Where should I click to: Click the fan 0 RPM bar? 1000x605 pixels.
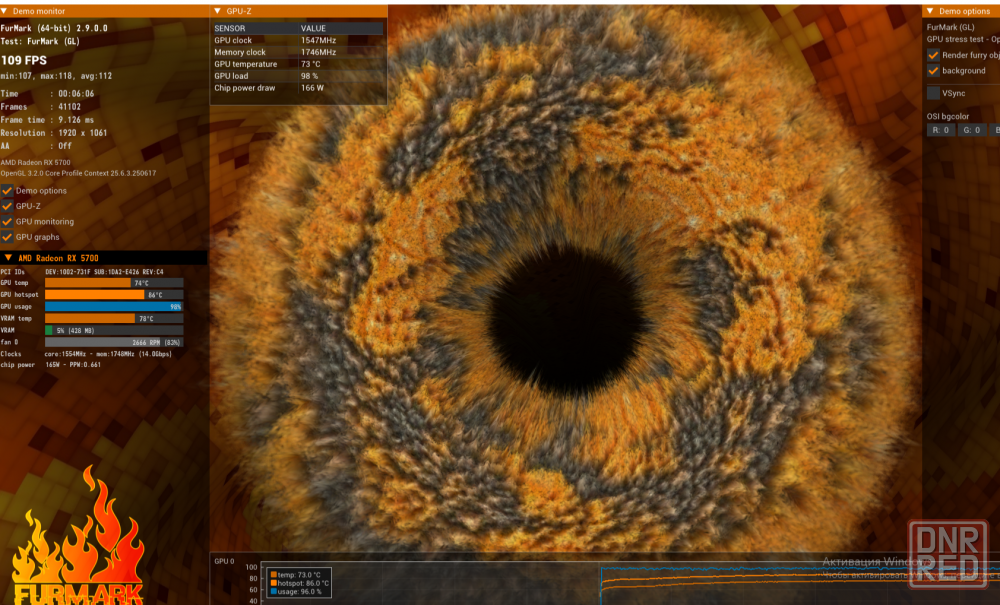[x=114, y=342]
